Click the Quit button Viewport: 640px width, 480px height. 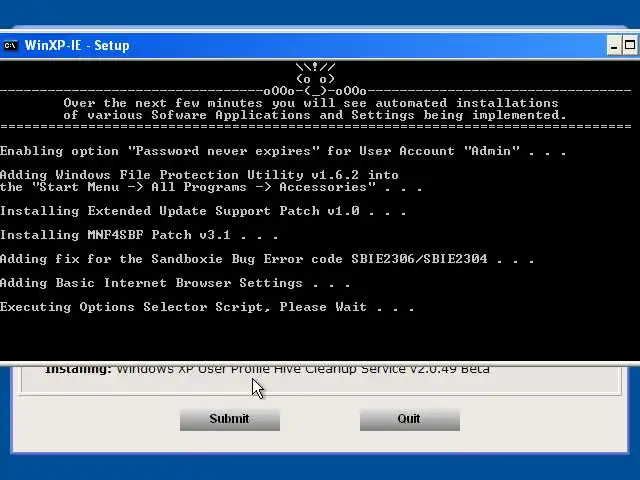(410, 419)
